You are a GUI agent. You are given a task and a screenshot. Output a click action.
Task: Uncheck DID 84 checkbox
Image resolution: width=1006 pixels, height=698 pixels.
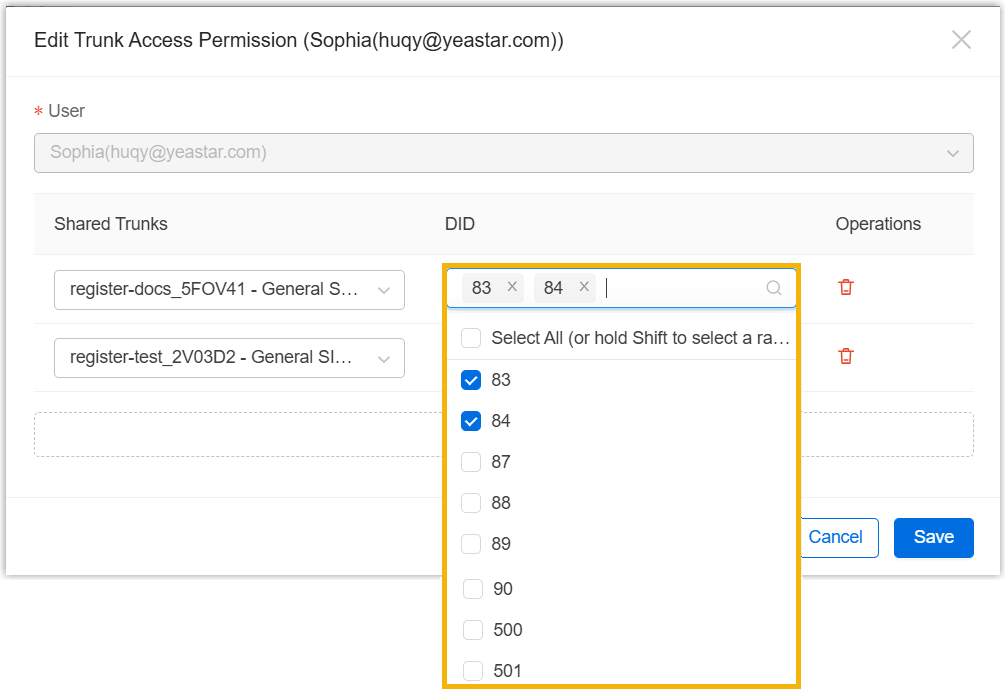click(471, 421)
